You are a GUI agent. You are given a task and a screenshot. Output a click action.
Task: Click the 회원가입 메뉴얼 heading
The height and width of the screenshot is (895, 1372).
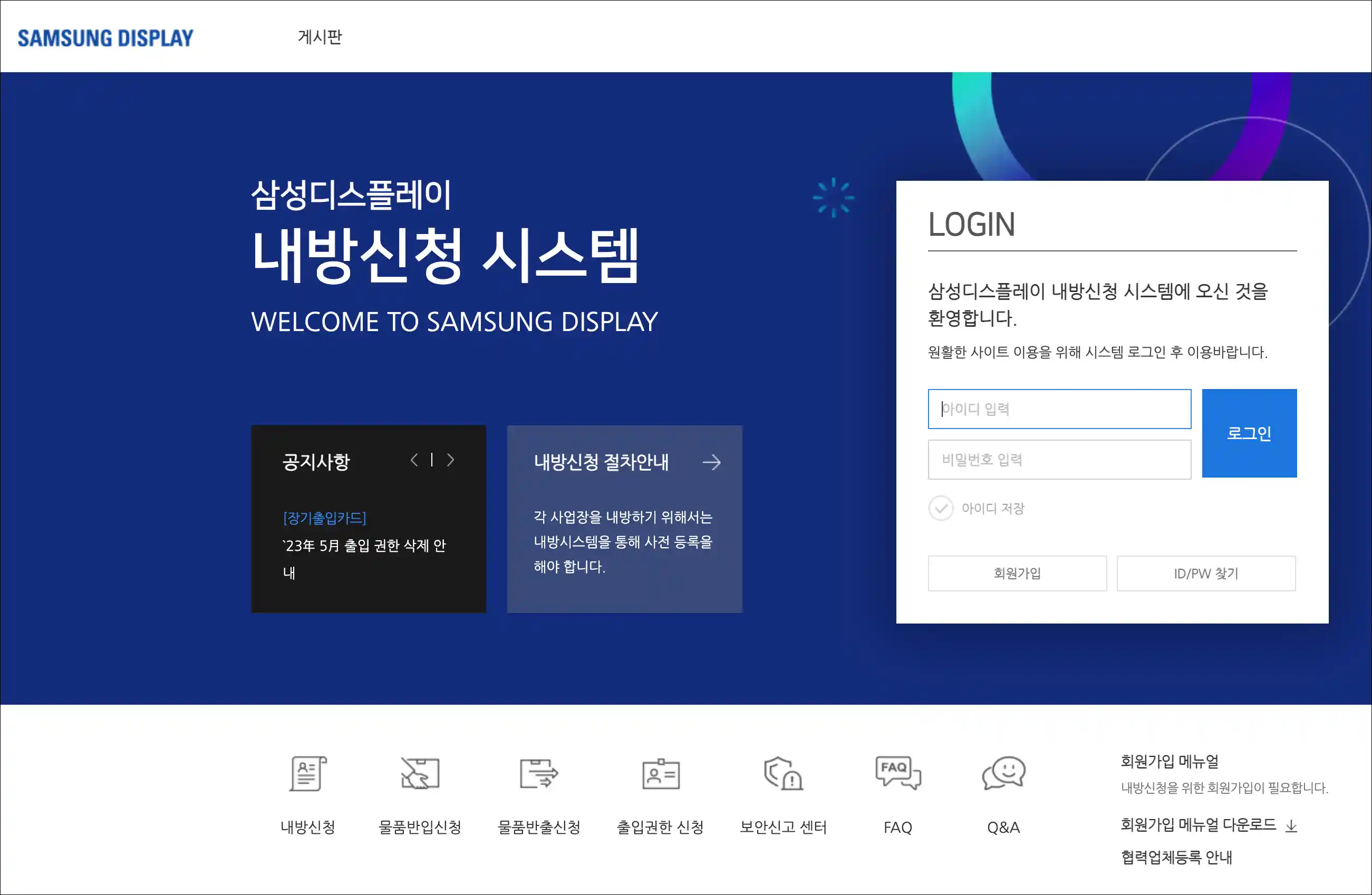coord(1169,761)
